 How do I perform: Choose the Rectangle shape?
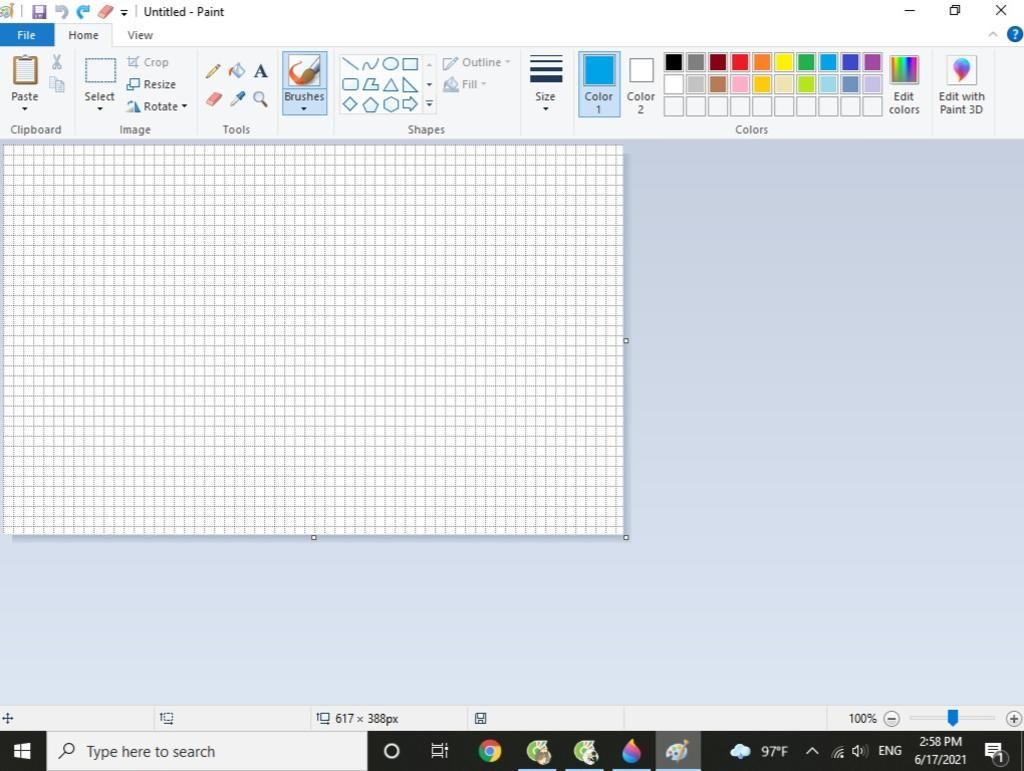pyautogui.click(x=410, y=64)
